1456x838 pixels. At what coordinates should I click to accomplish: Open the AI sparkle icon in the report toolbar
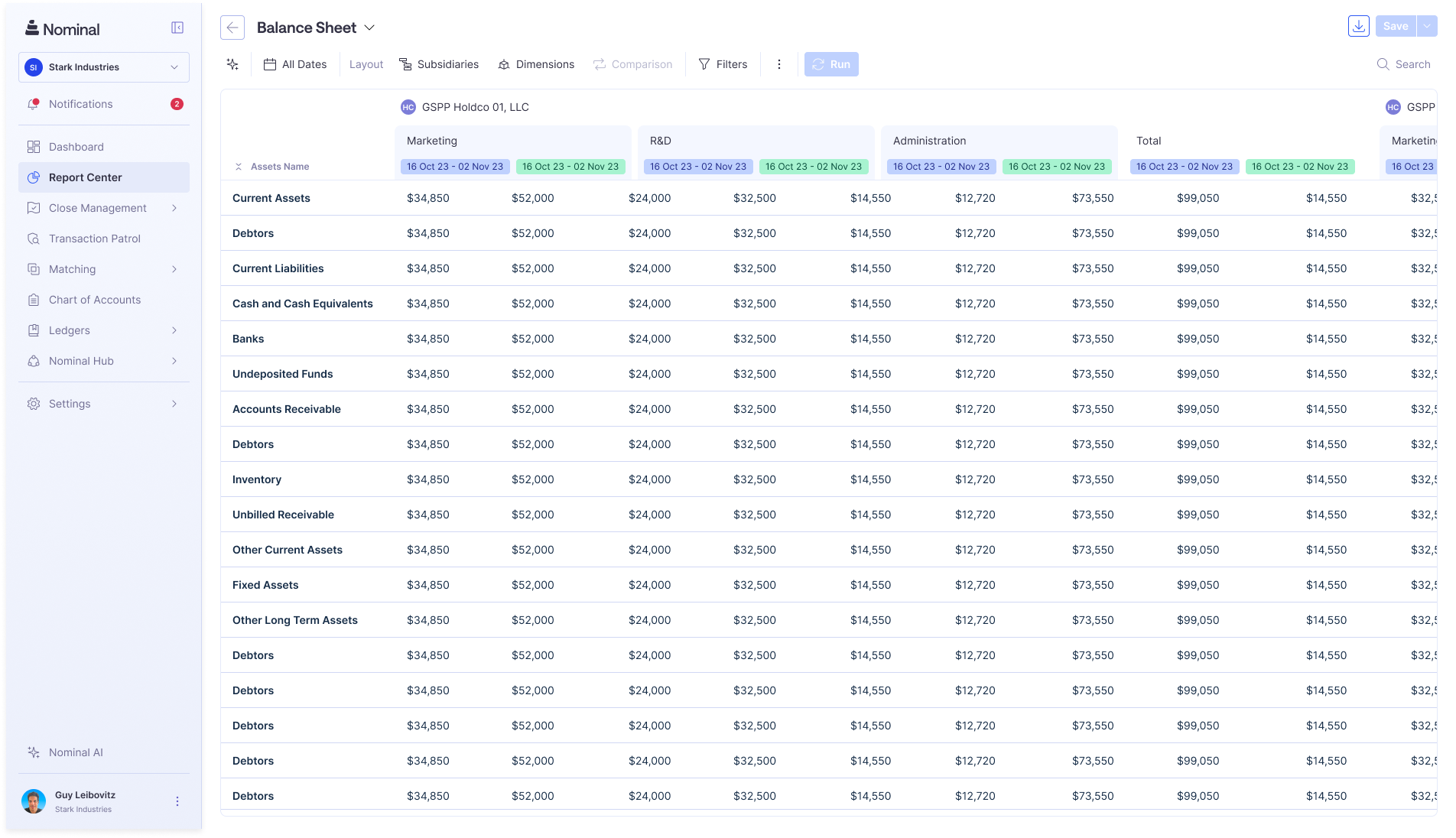pyautogui.click(x=232, y=64)
